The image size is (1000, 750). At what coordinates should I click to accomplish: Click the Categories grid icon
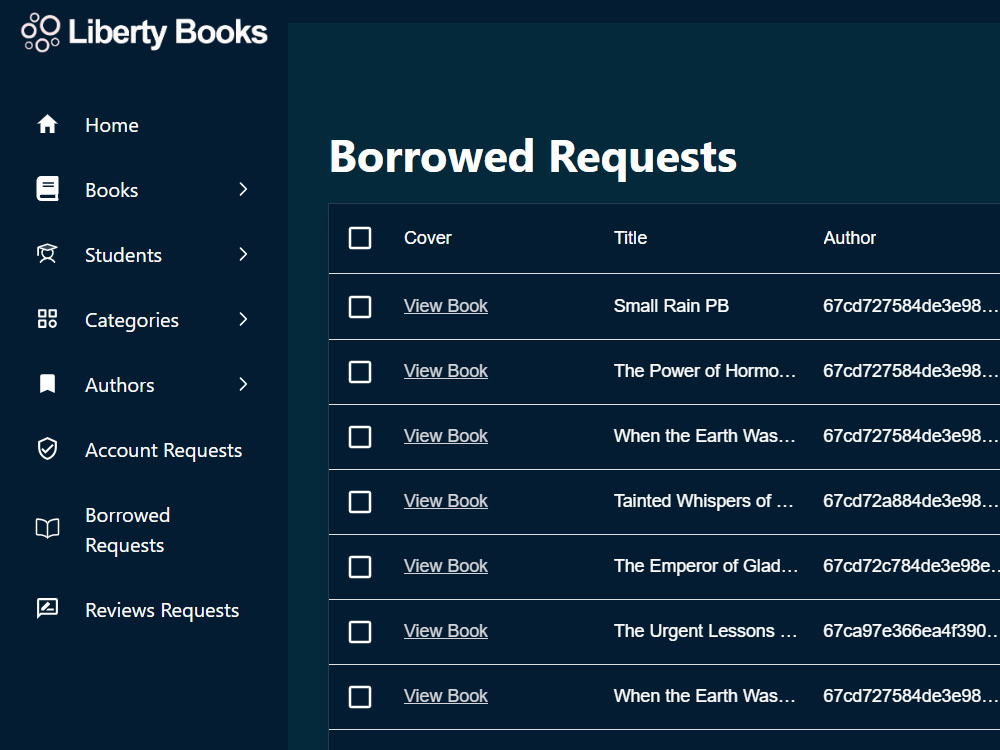pyautogui.click(x=47, y=319)
